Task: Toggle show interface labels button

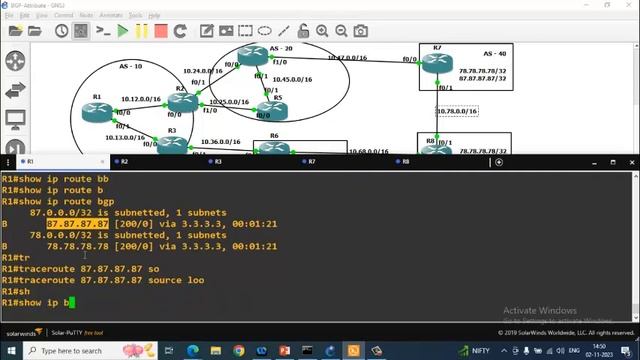Action: tap(81, 31)
